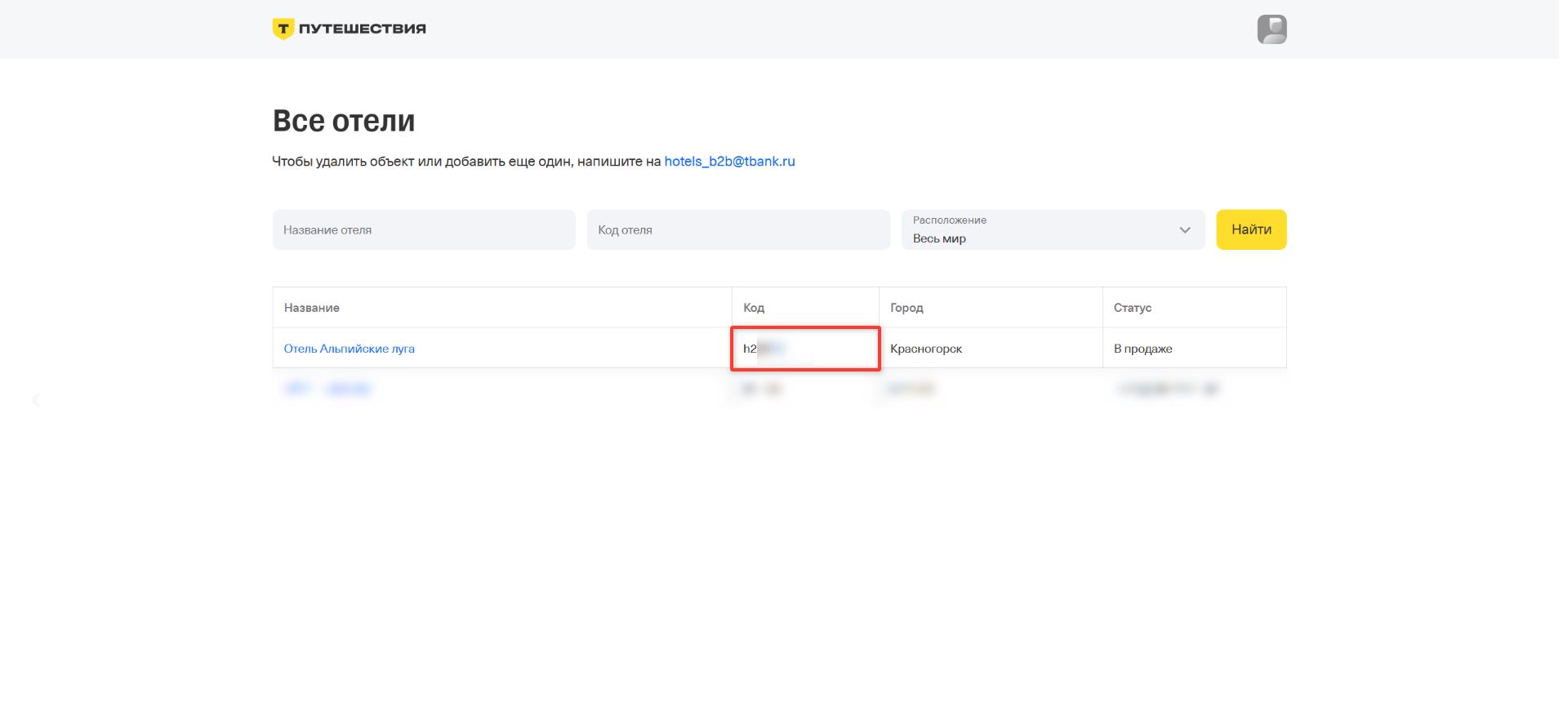Click the faint left arrow at page edge
1568x725 pixels.
36,400
